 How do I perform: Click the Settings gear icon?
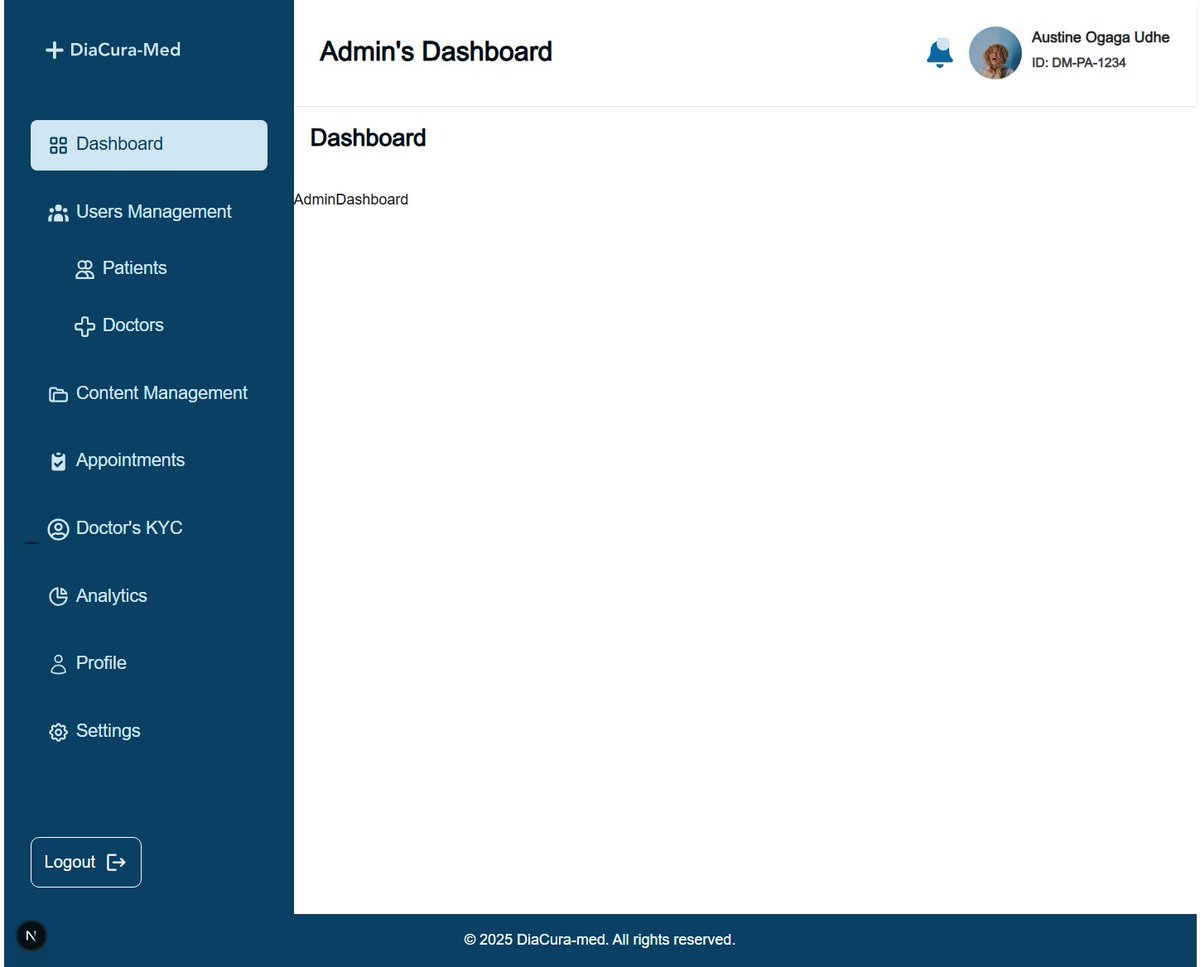pyautogui.click(x=58, y=732)
